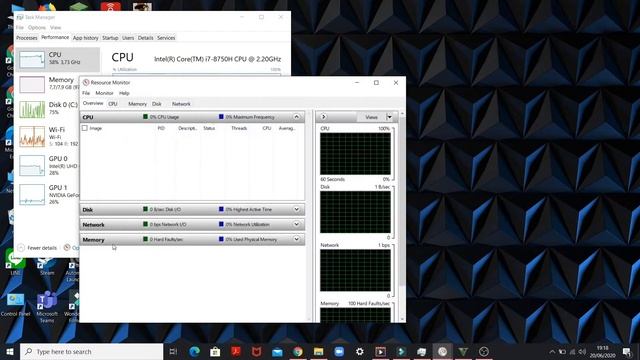Select Wi-Fi in Task Manager sidebar
This screenshot has width=640, height=360.
tap(48, 137)
